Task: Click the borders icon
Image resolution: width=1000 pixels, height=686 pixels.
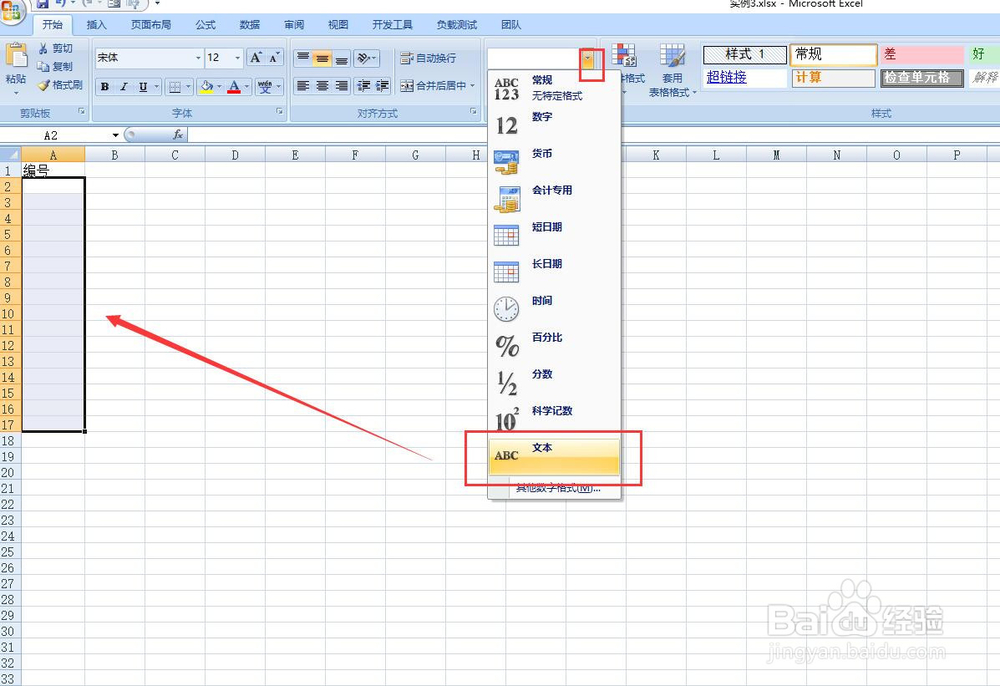Action: pyautogui.click(x=175, y=87)
